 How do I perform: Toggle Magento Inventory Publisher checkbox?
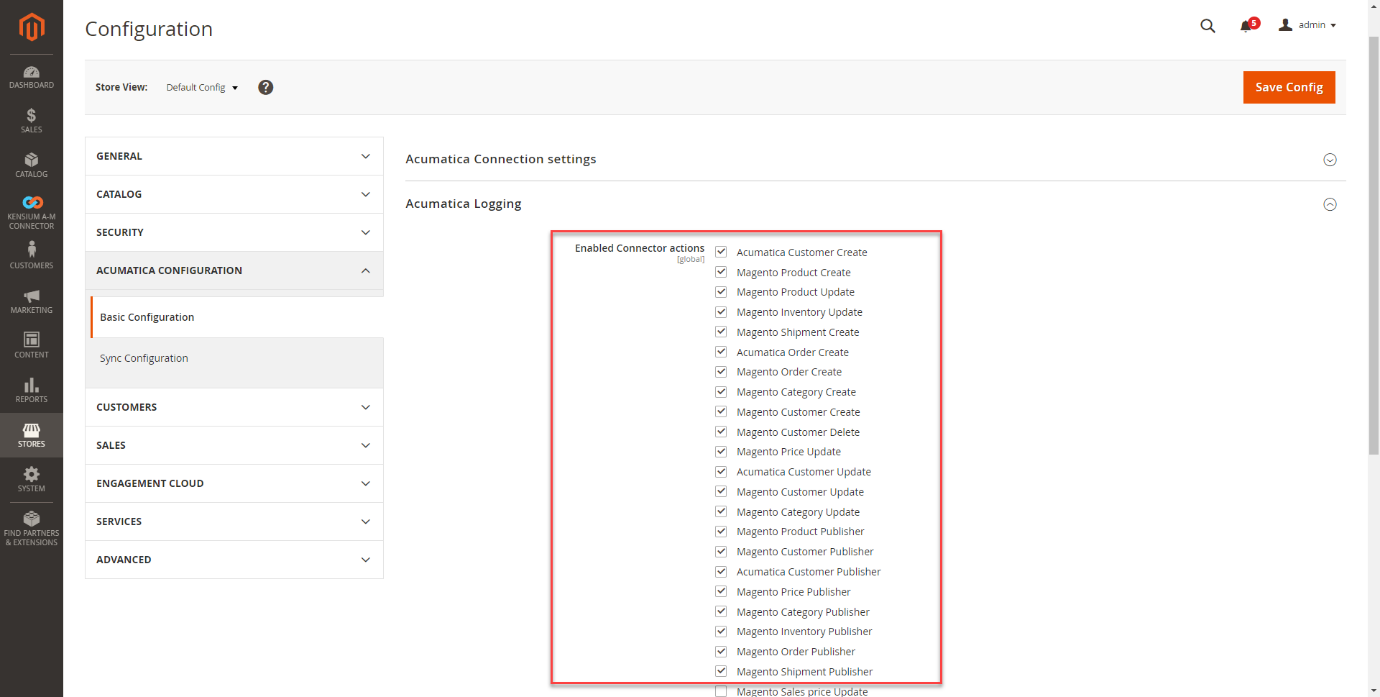pyautogui.click(x=721, y=631)
